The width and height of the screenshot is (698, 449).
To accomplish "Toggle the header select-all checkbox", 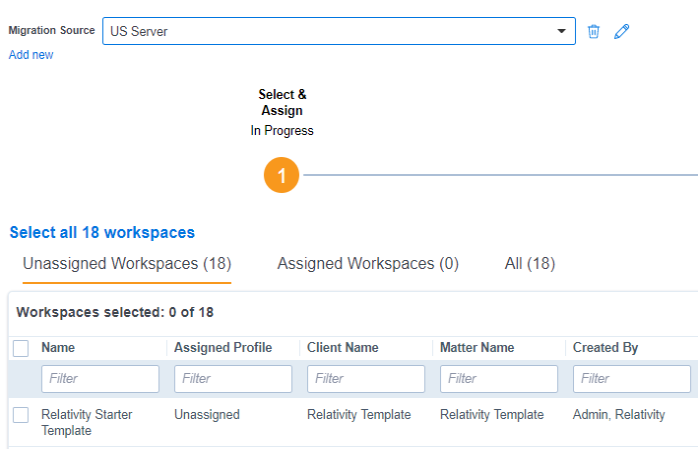I will (x=21, y=348).
